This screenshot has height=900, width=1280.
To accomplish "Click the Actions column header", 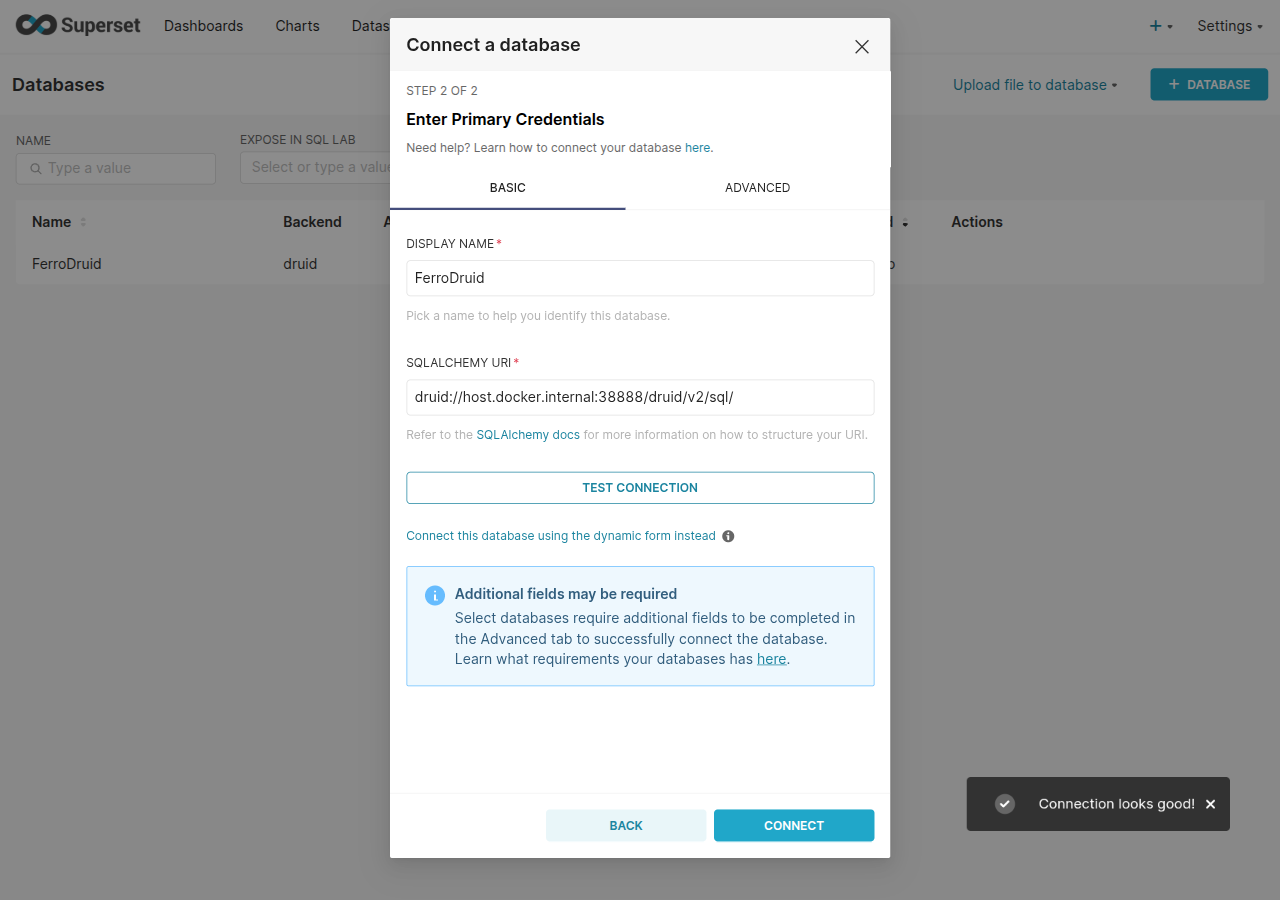I will click(x=977, y=222).
